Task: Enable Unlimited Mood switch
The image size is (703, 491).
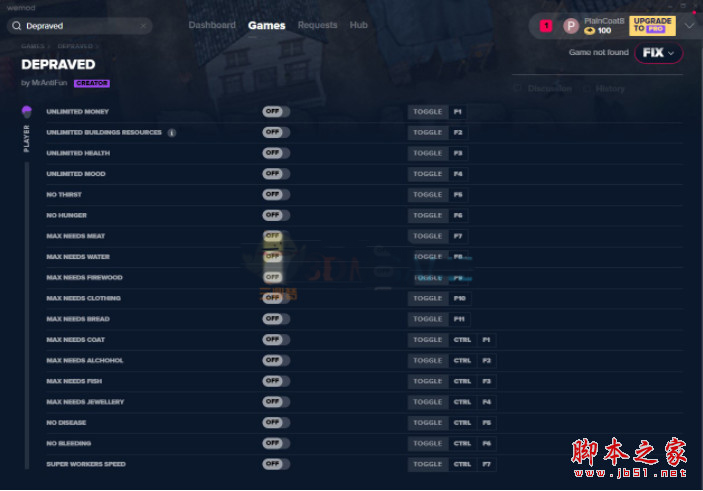Action: [276, 174]
